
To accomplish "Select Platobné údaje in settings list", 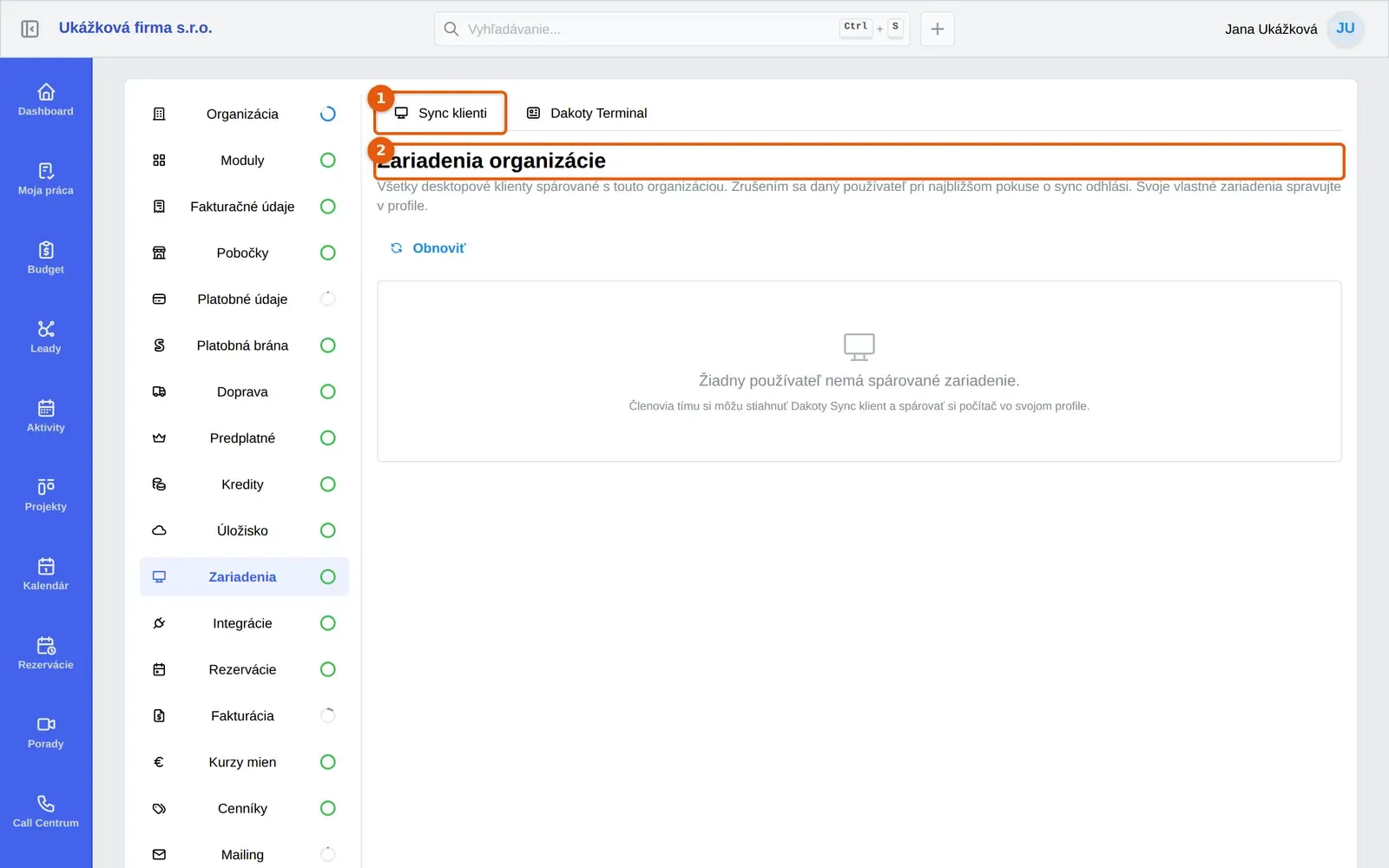I will [x=244, y=299].
